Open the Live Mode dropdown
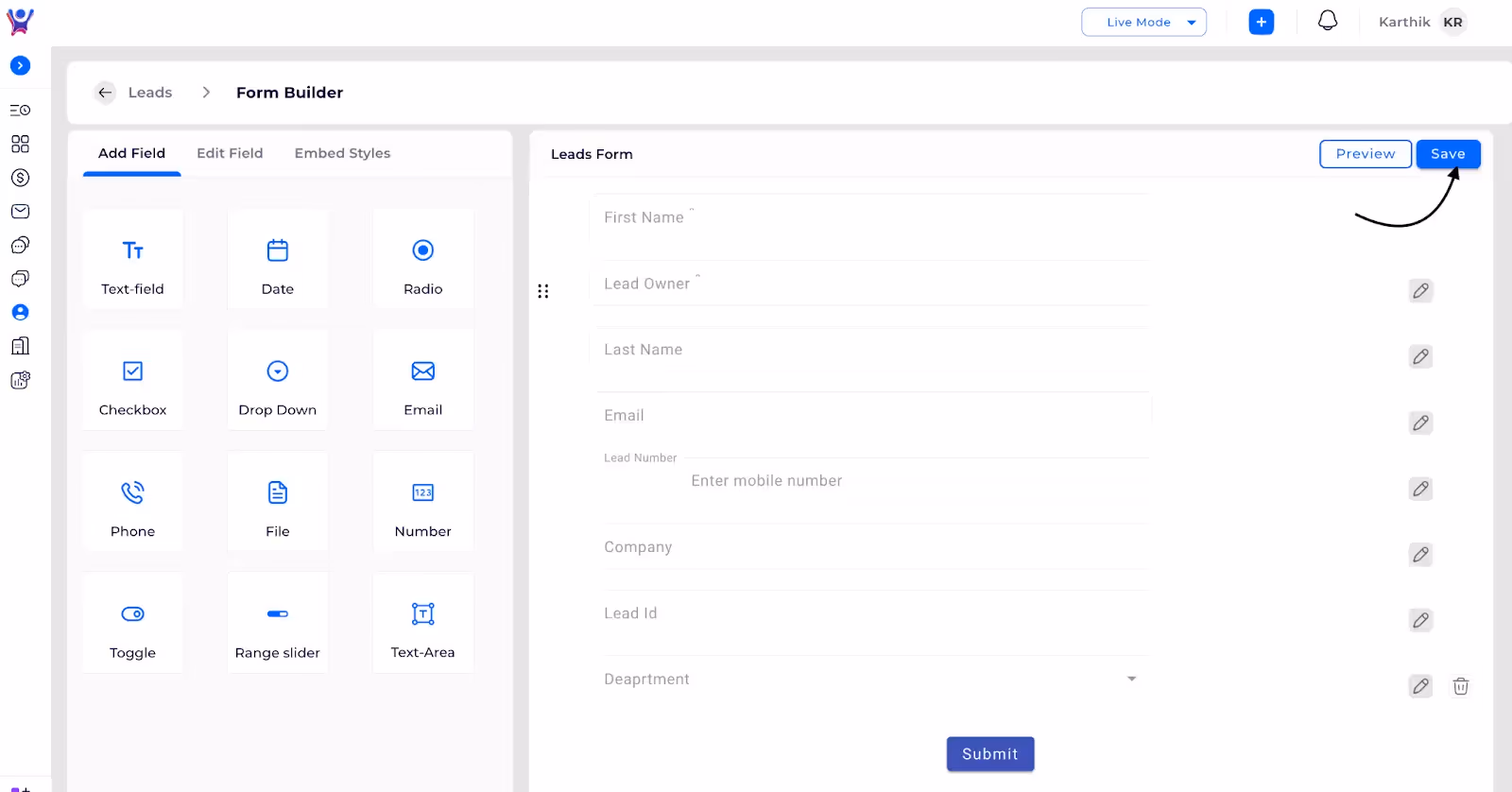The image size is (1512, 792). 1143,22
